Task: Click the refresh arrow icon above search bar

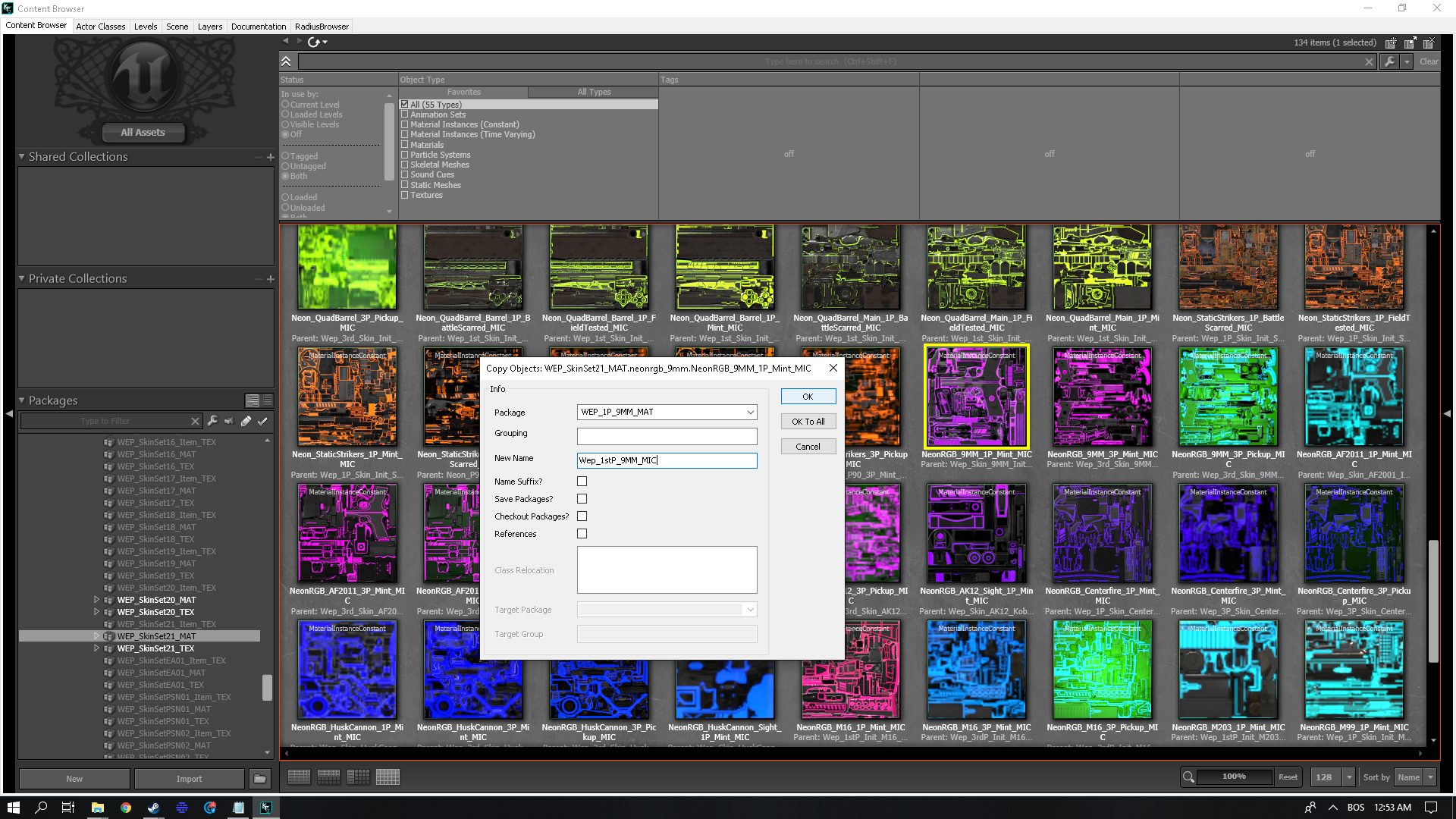Action: [x=314, y=42]
